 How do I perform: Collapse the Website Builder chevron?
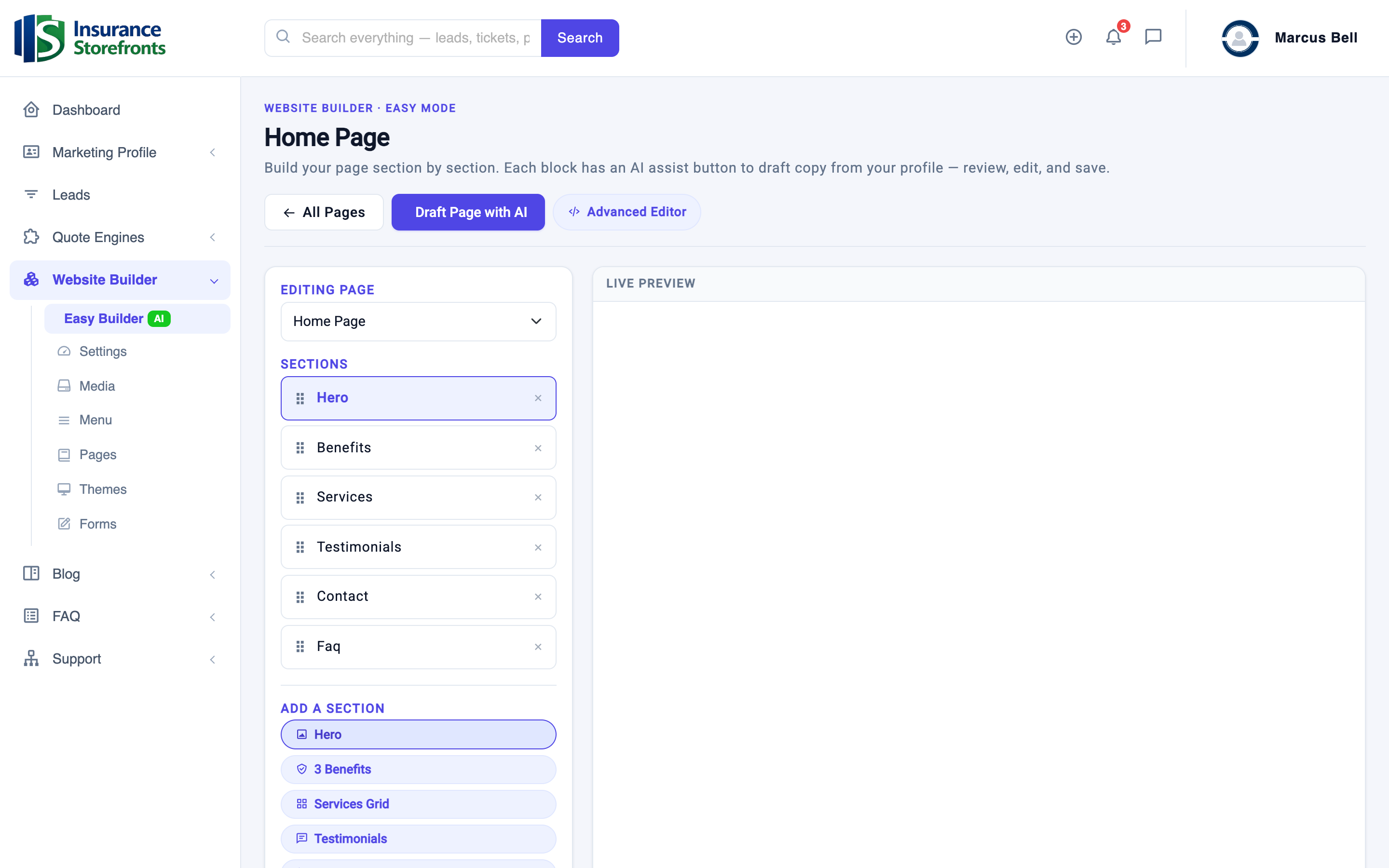click(x=214, y=281)
